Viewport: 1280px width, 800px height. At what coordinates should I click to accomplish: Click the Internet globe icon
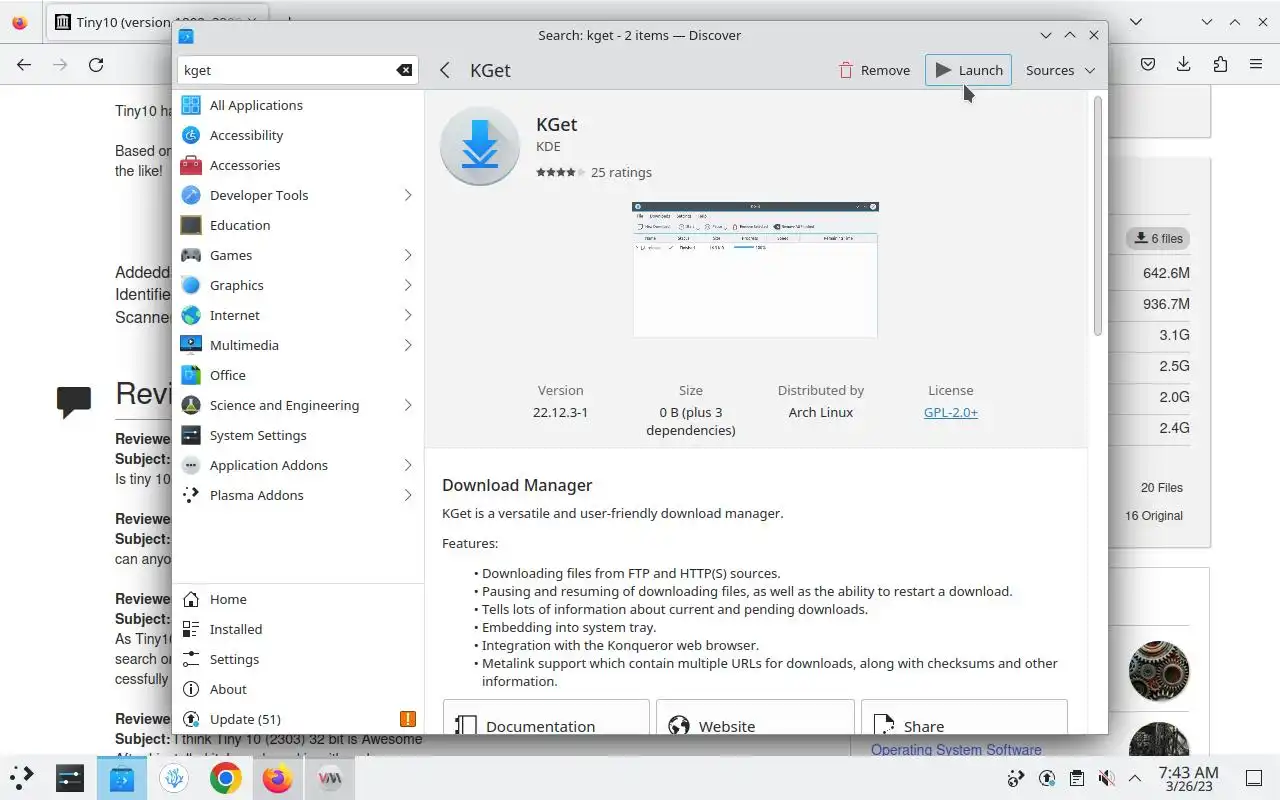point(191,315)
